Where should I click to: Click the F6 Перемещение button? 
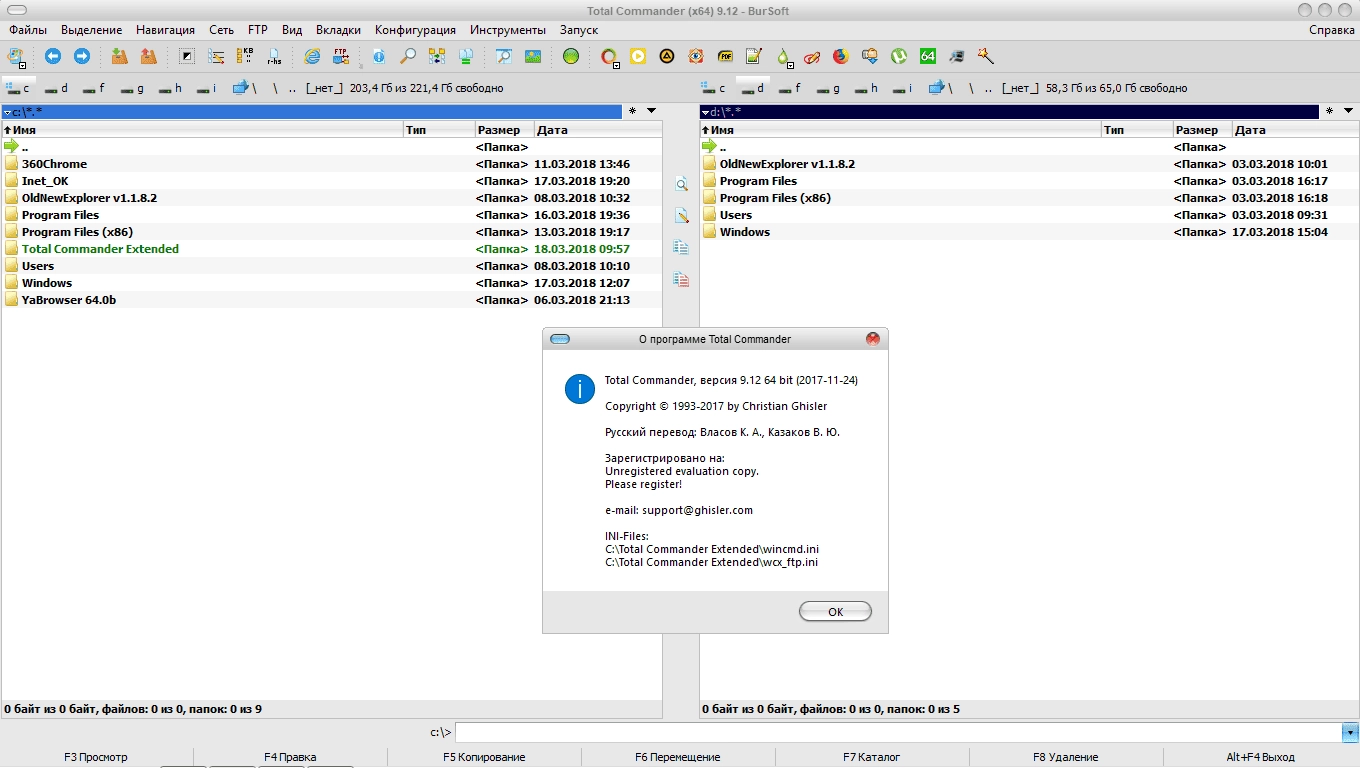tap(678, 757)
